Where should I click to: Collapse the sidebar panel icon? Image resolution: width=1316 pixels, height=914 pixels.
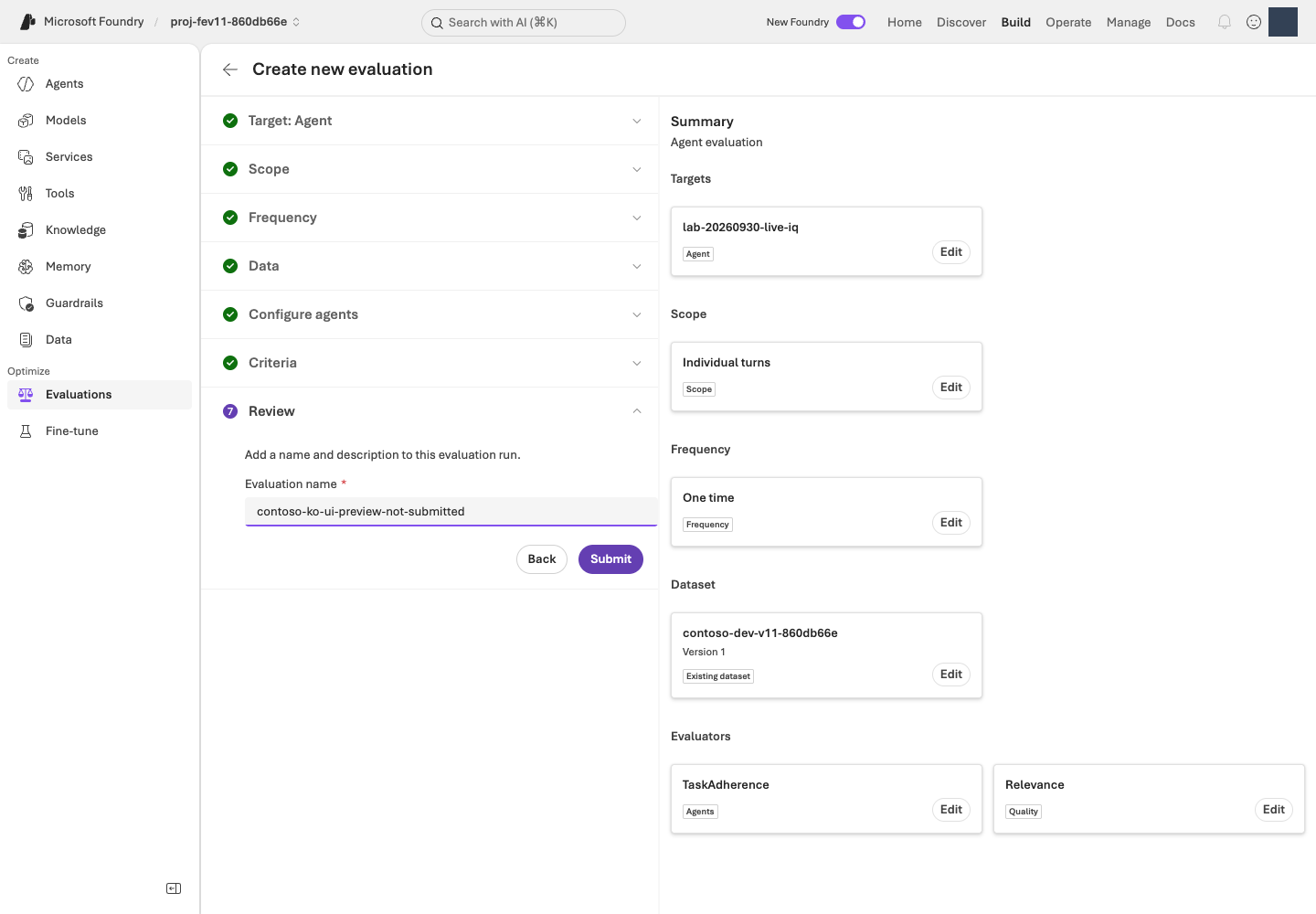[174, 888]
